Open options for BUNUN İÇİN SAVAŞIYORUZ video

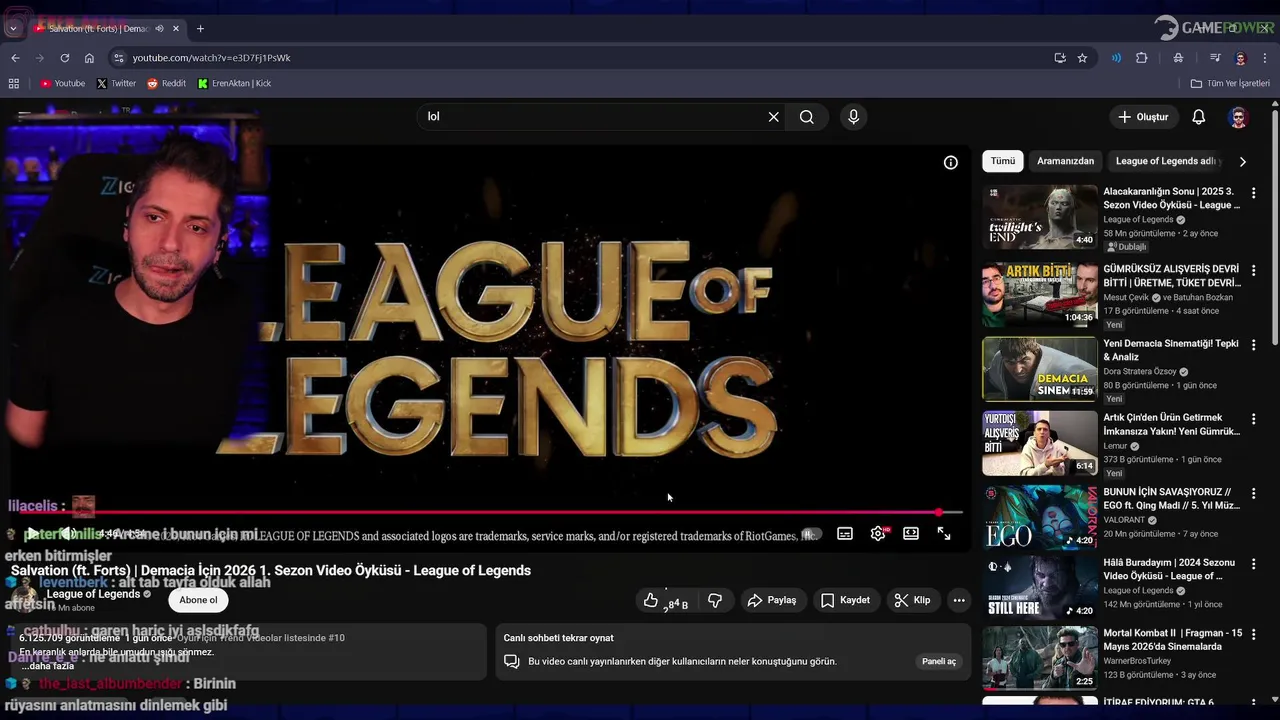1253,492
